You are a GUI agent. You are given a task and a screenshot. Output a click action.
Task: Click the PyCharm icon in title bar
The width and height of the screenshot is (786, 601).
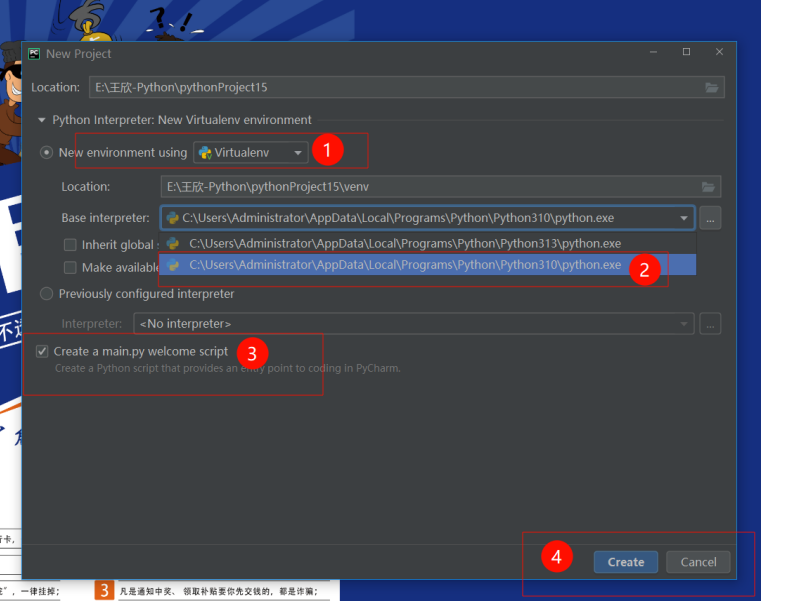[x=34, y=54]
